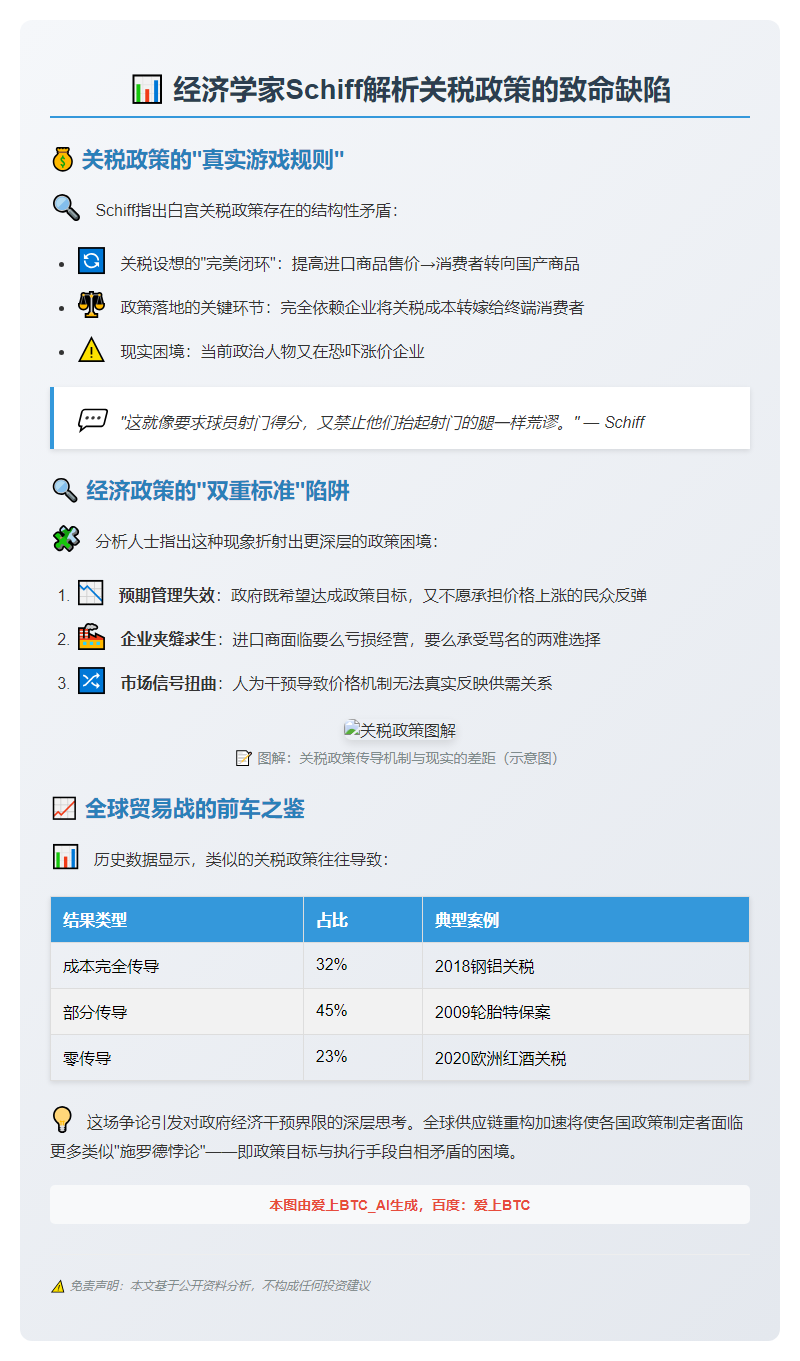The width and height of the screenshot is (800, 1361).
Task: Click the yellow warning triangle beside 现实困境
Action: [x=91, y=350]
